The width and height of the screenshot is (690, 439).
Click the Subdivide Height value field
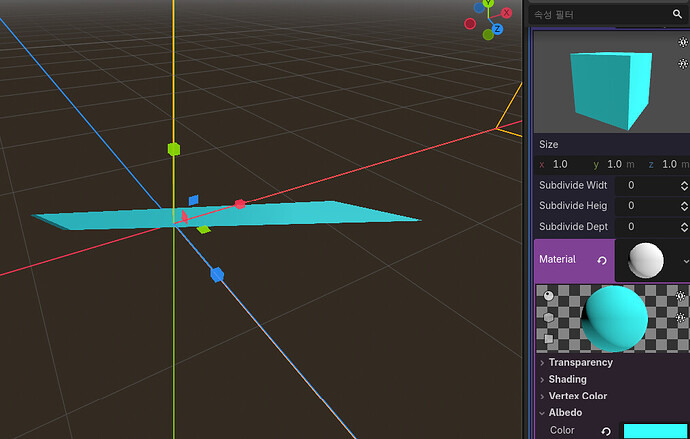[x=647, y=206]
